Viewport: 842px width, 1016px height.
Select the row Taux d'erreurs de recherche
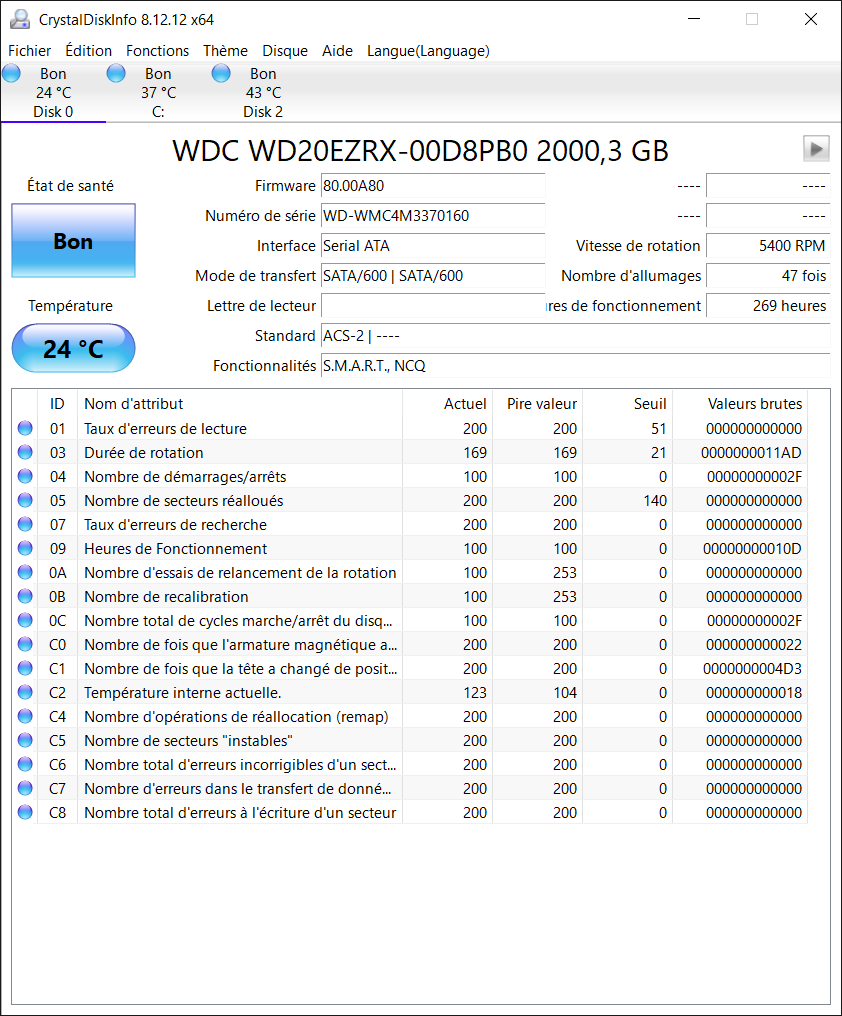(x=410, y=524)
